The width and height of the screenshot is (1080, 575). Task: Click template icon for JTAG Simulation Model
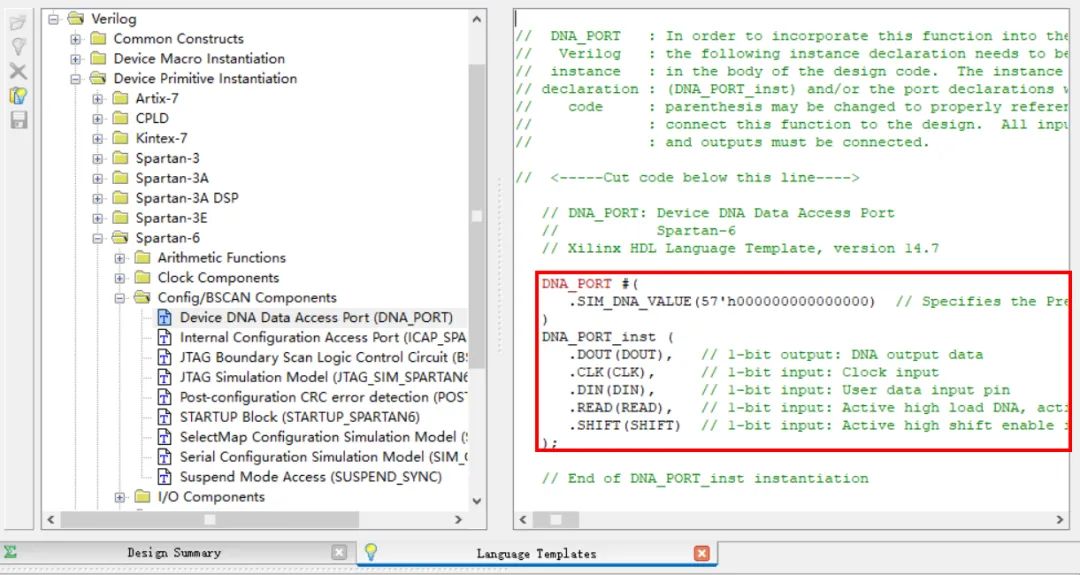coord(164,377)
